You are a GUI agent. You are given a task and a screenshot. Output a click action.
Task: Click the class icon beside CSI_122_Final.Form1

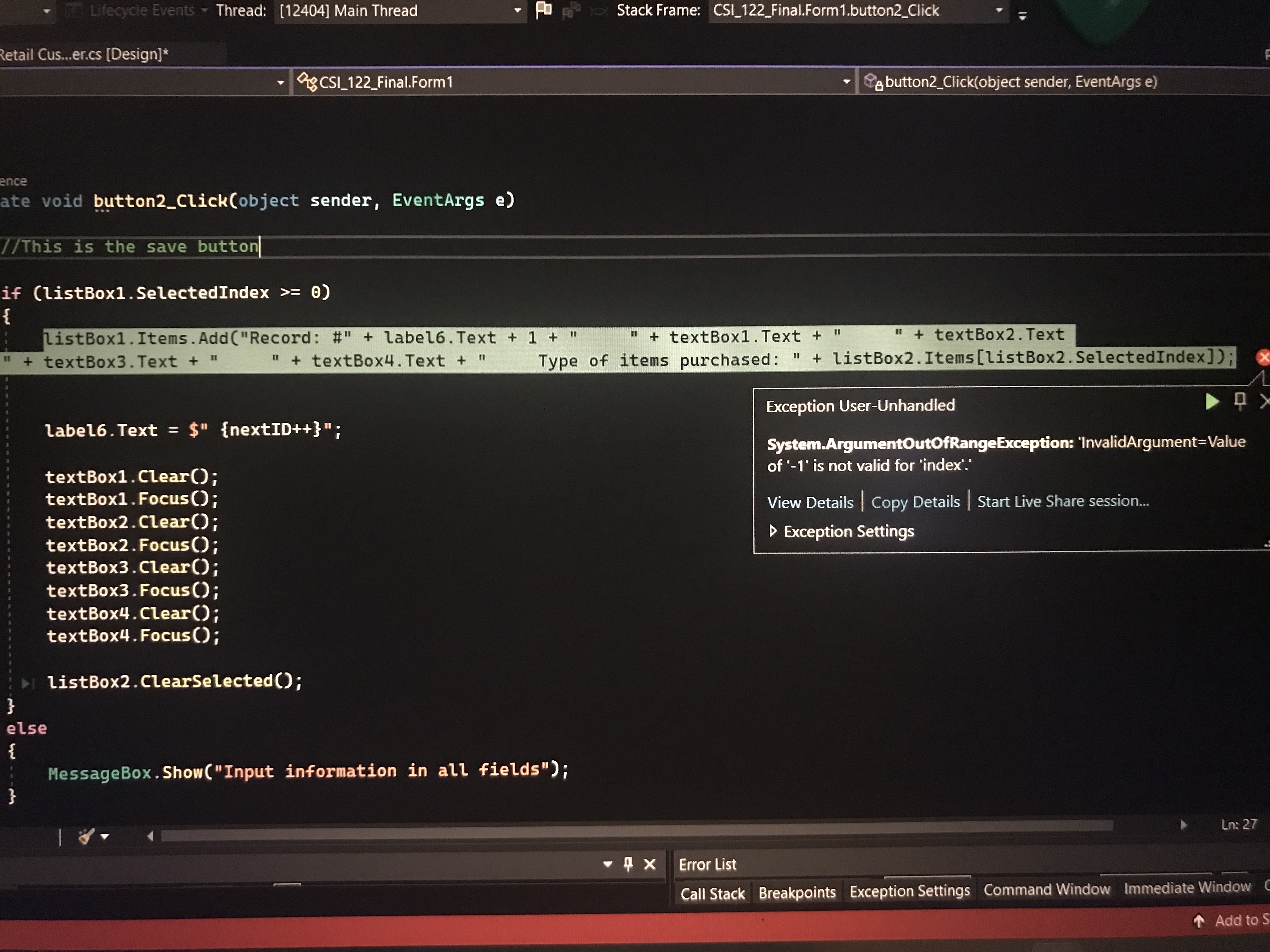[306, 82]
